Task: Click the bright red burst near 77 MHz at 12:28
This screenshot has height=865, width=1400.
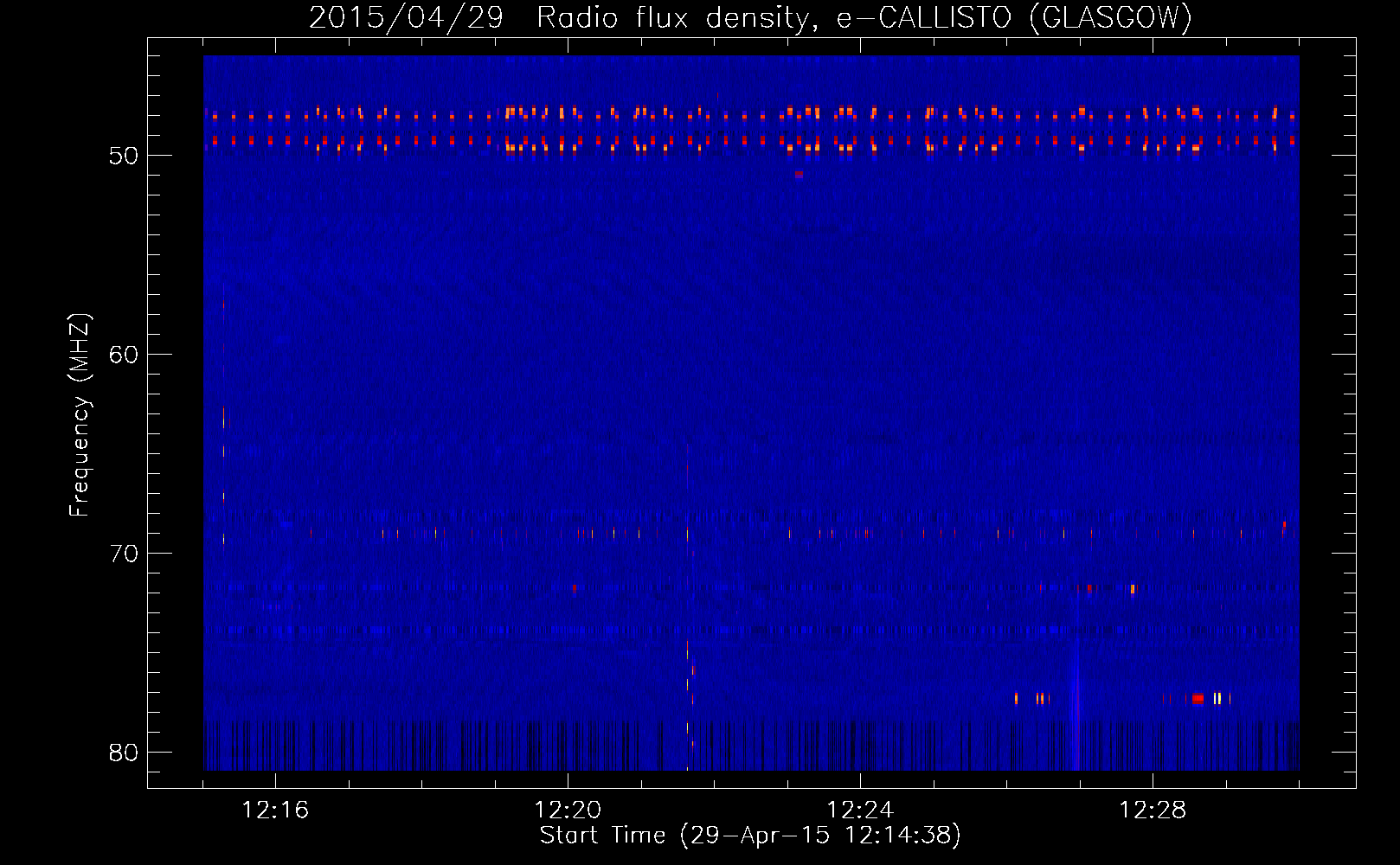Action: [1198, 698]
